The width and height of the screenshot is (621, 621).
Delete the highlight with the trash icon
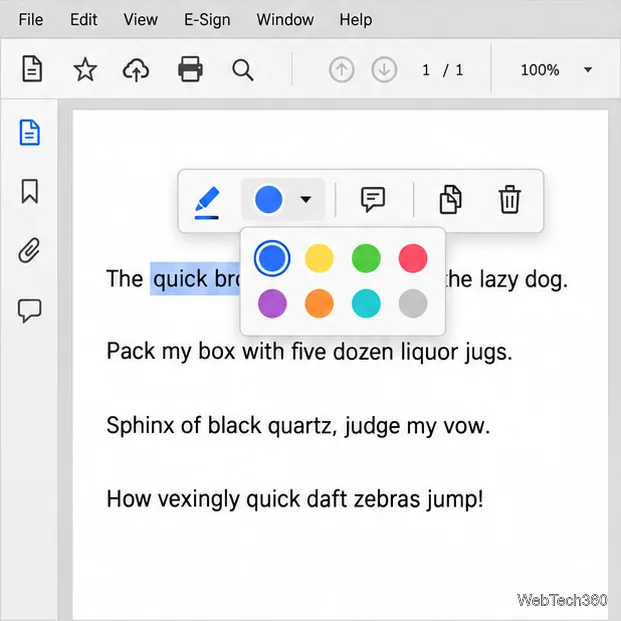pos(509,199)
